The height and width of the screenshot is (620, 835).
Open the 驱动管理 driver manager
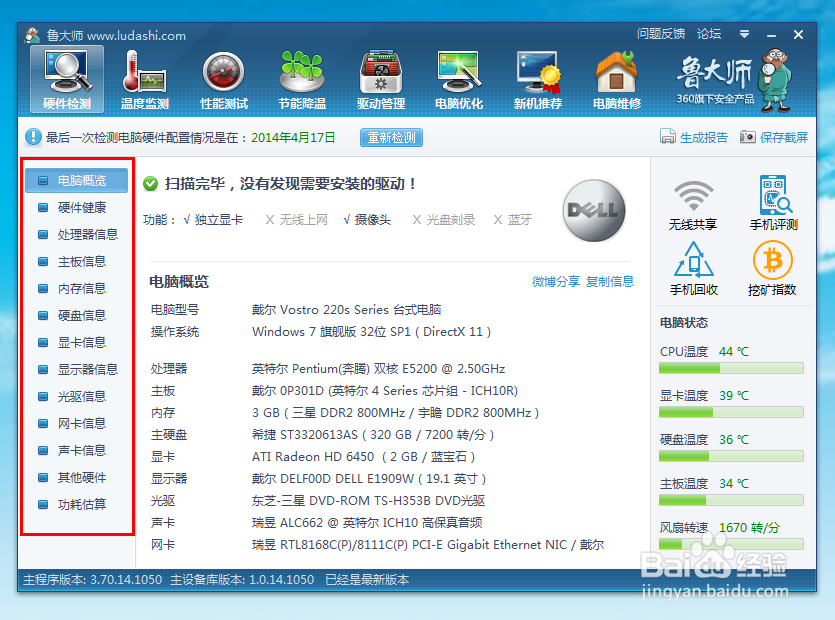[381, 79]
